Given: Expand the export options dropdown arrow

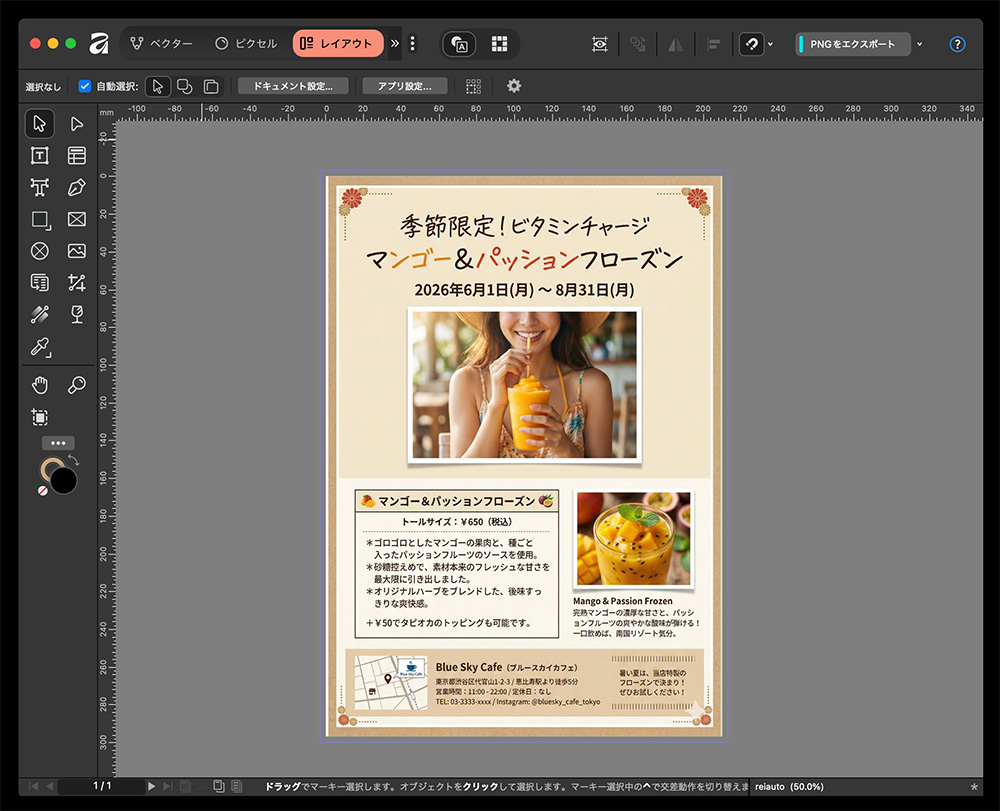Looking at the screenshot, I should [x=919, y=44].
